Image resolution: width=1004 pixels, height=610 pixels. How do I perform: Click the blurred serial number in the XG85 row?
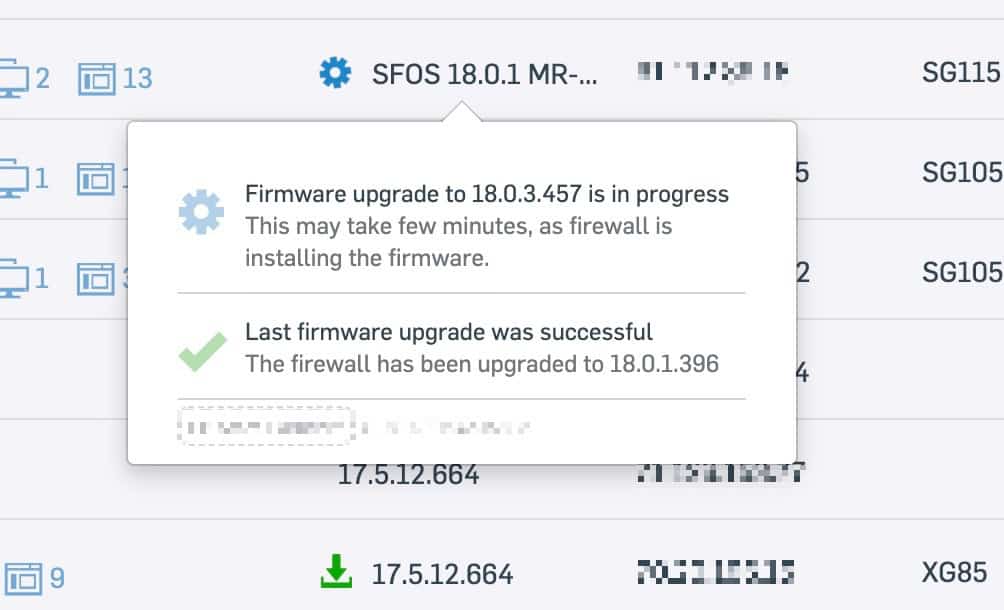coord(715,573)
